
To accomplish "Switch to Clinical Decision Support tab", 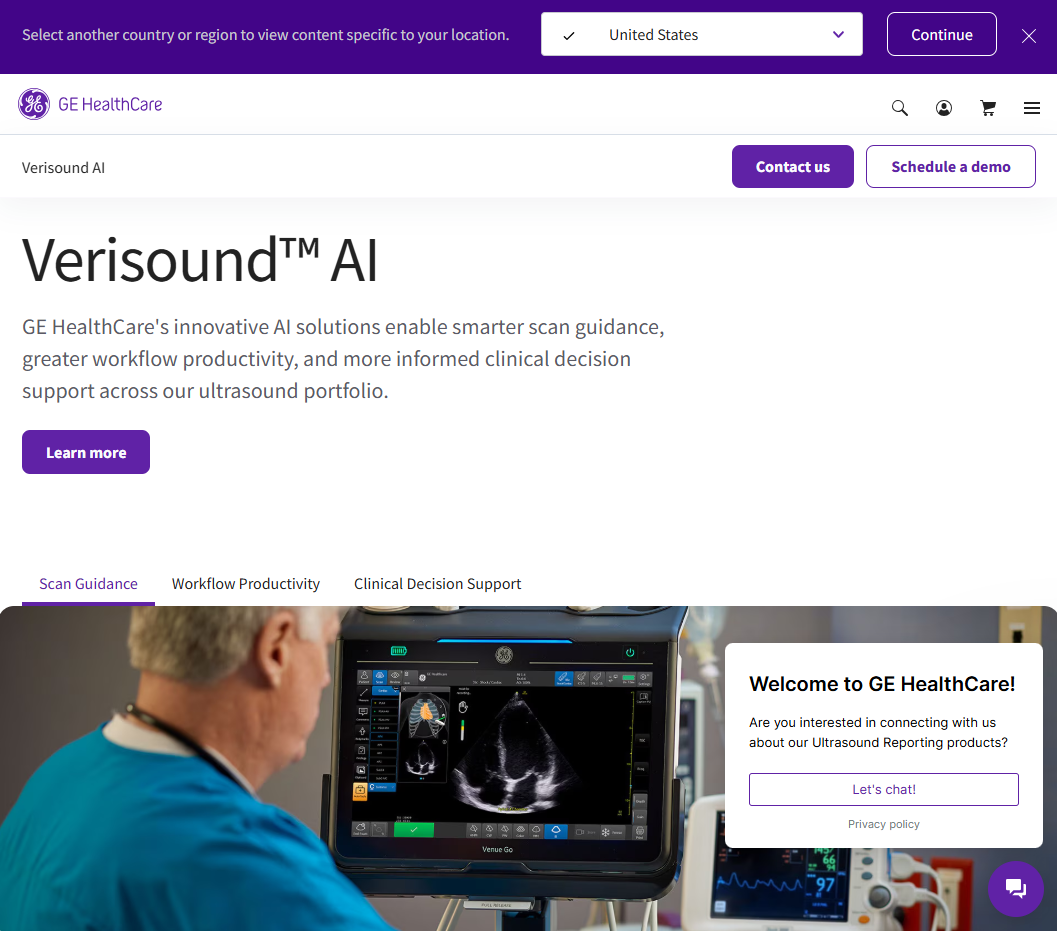I will pos(437,584).
